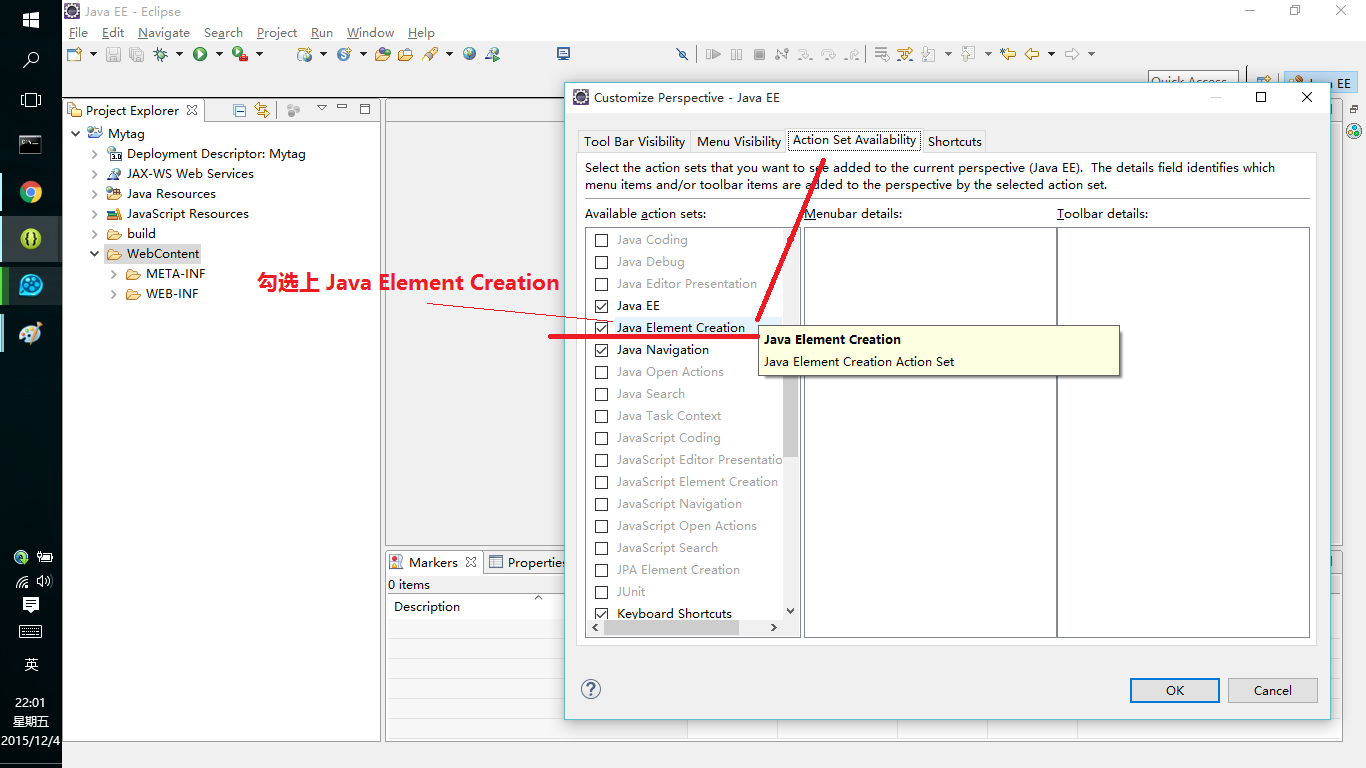Uncheck the Java Navigation checkbox
Image resolution: width=1366 pixels, height=768 pixels.
(601, 350)
